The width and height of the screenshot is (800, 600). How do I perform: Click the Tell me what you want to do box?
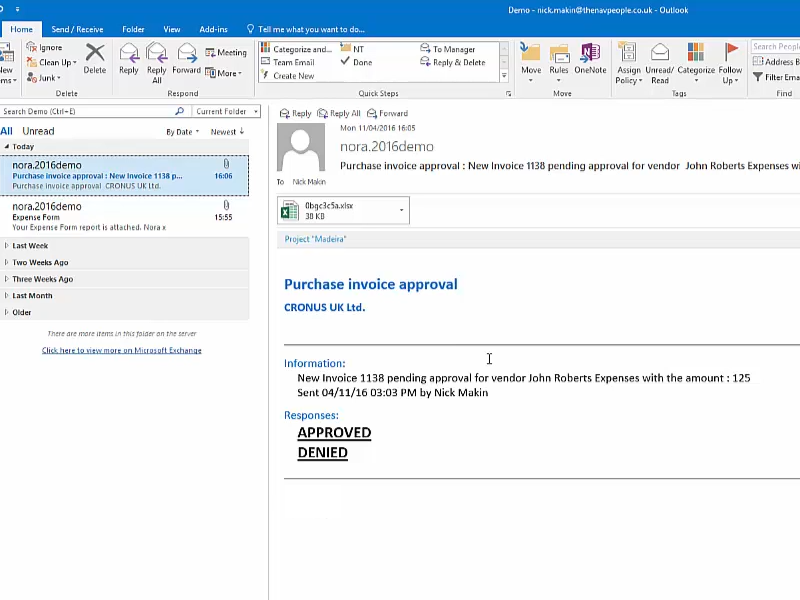click(306, 29)
